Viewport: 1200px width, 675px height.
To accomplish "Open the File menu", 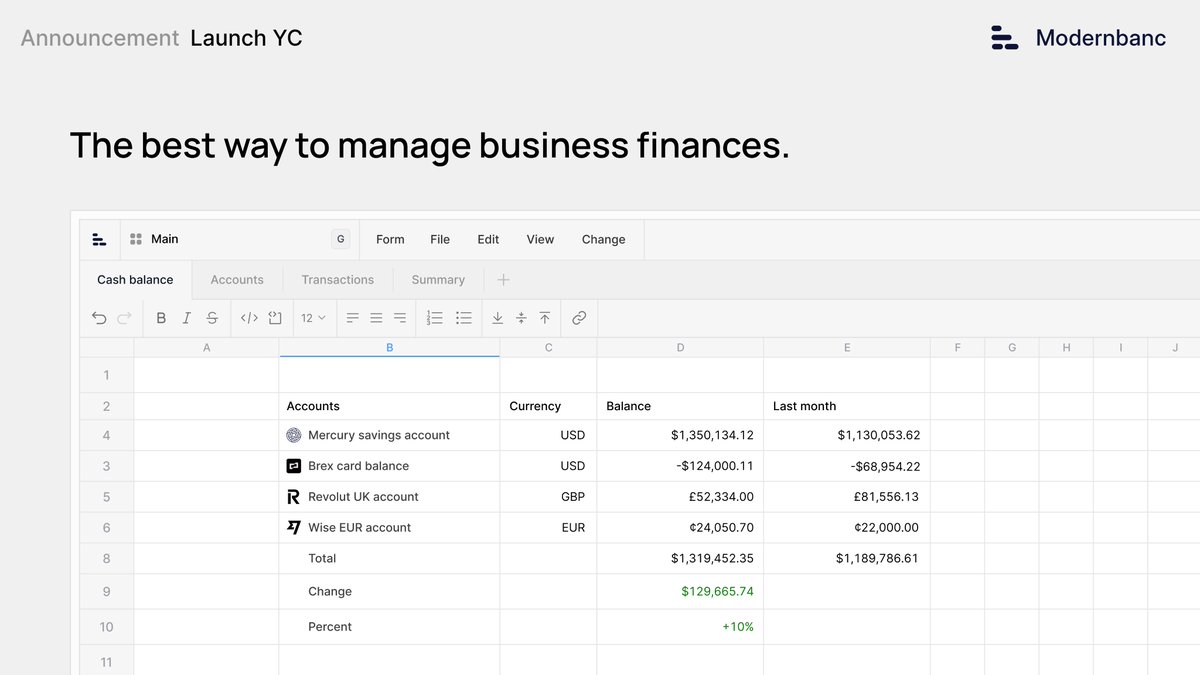I will point(440,240).
